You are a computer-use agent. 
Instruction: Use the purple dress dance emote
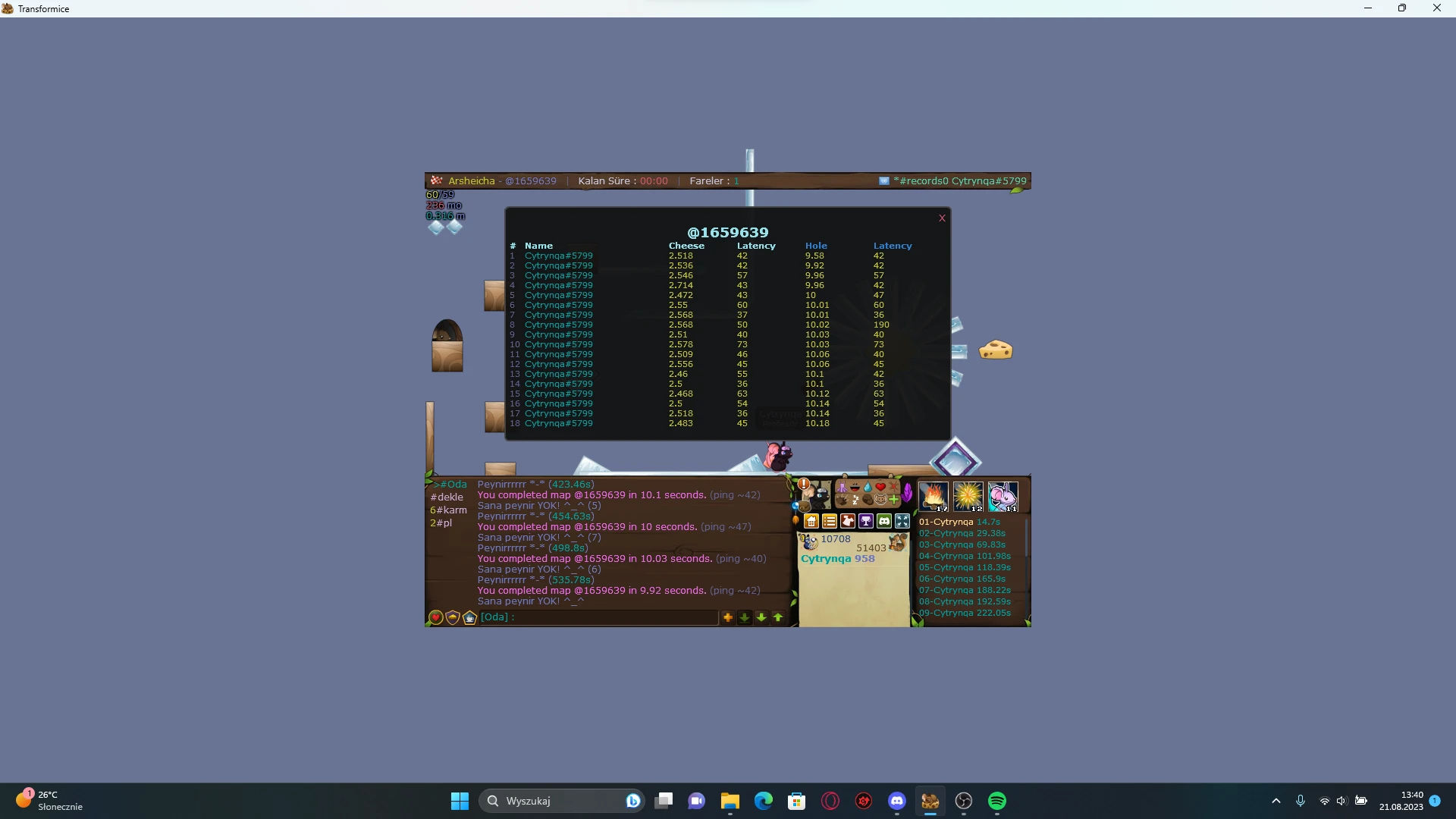[842, 488]
